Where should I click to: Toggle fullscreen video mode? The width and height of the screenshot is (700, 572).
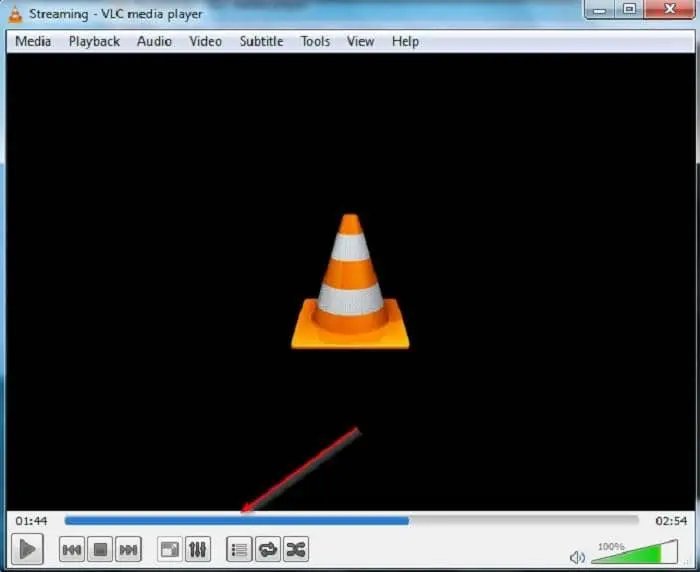pyautogui.click(x=169, y=549)
